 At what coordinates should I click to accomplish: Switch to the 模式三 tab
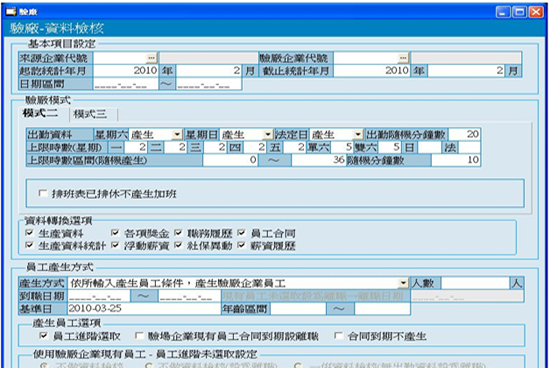(x=90, y=114)
